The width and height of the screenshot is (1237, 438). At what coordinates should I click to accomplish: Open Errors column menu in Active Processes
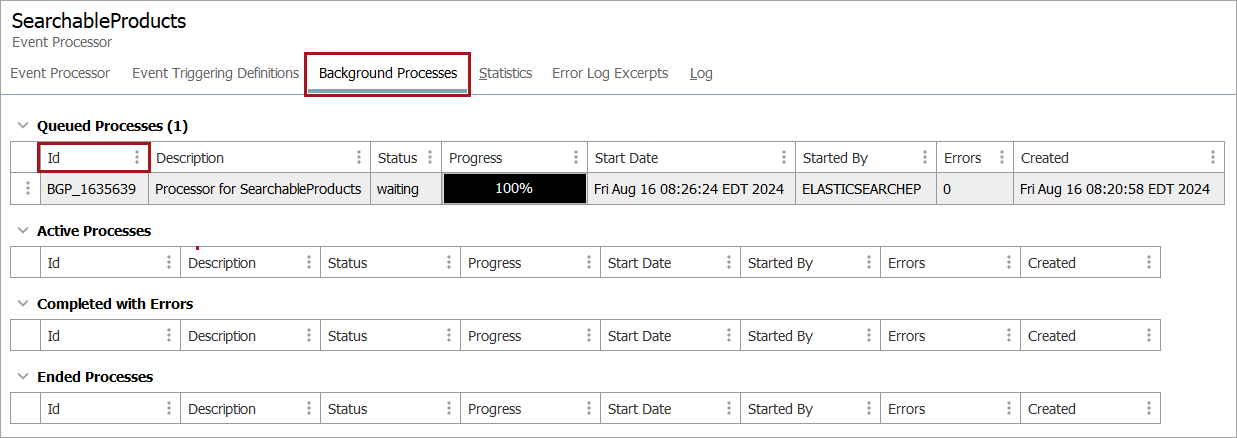1009,263
